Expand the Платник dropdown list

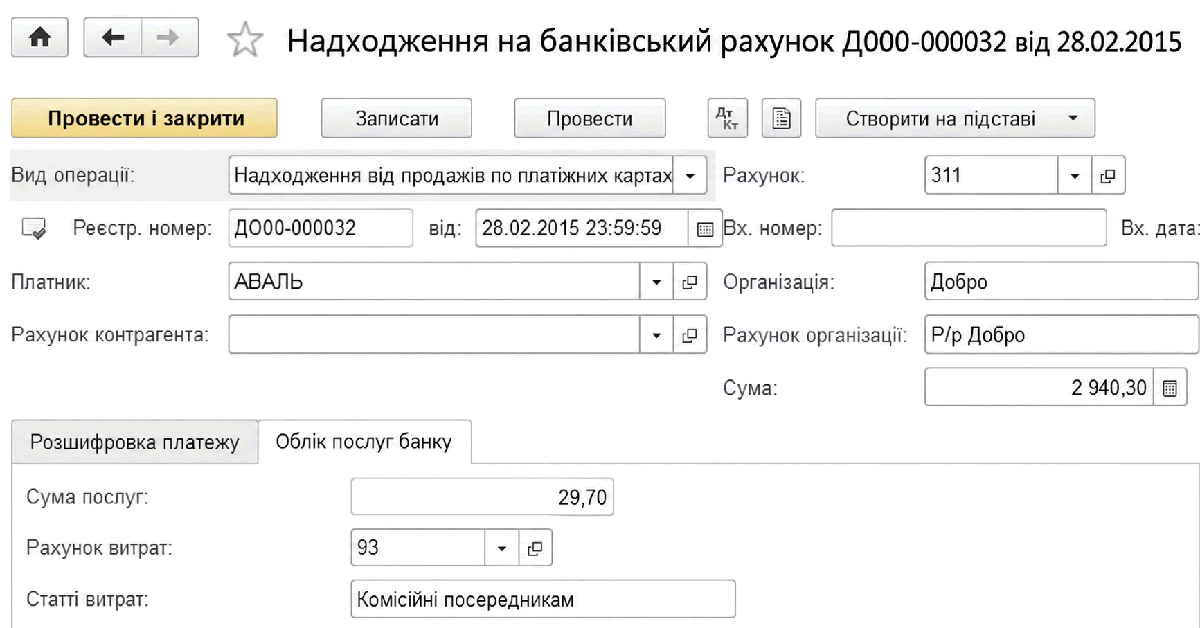click(657, 282)
